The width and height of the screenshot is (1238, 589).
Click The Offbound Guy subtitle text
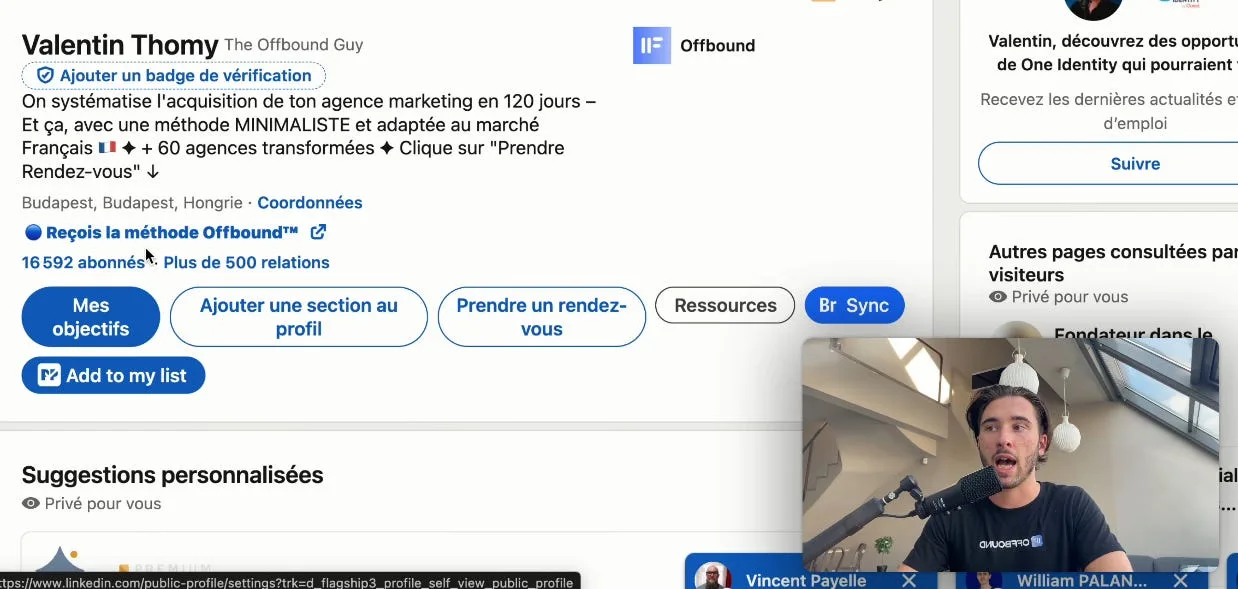click(x=294, y=45)
